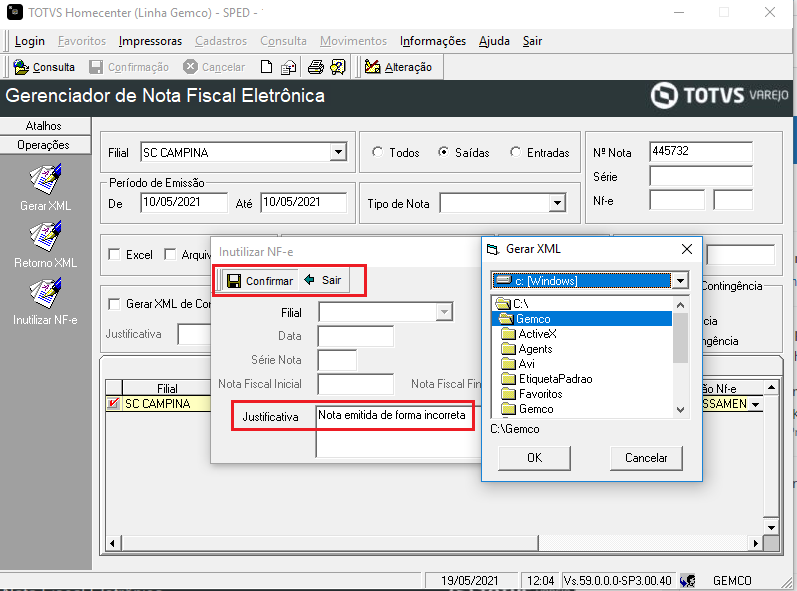Open the Sair menu
Screen dimensions: 797x591
pyautogui.click(x=532, y=41)
